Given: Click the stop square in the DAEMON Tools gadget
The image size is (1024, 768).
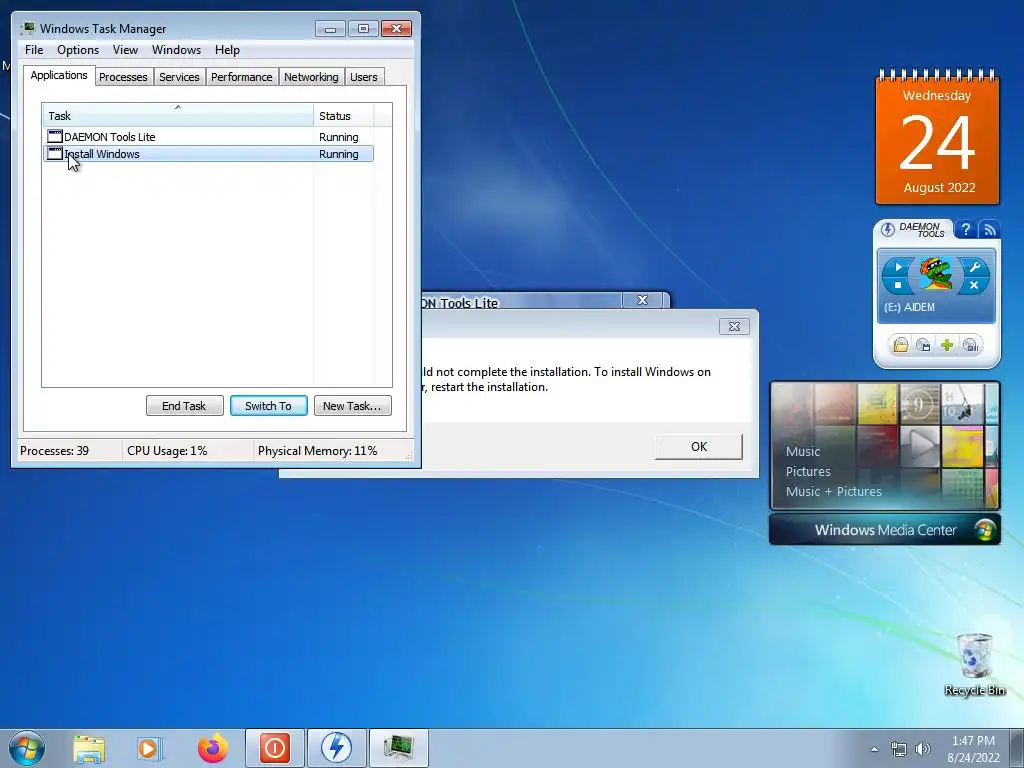Looking at the screenshot, I should 898,285.
